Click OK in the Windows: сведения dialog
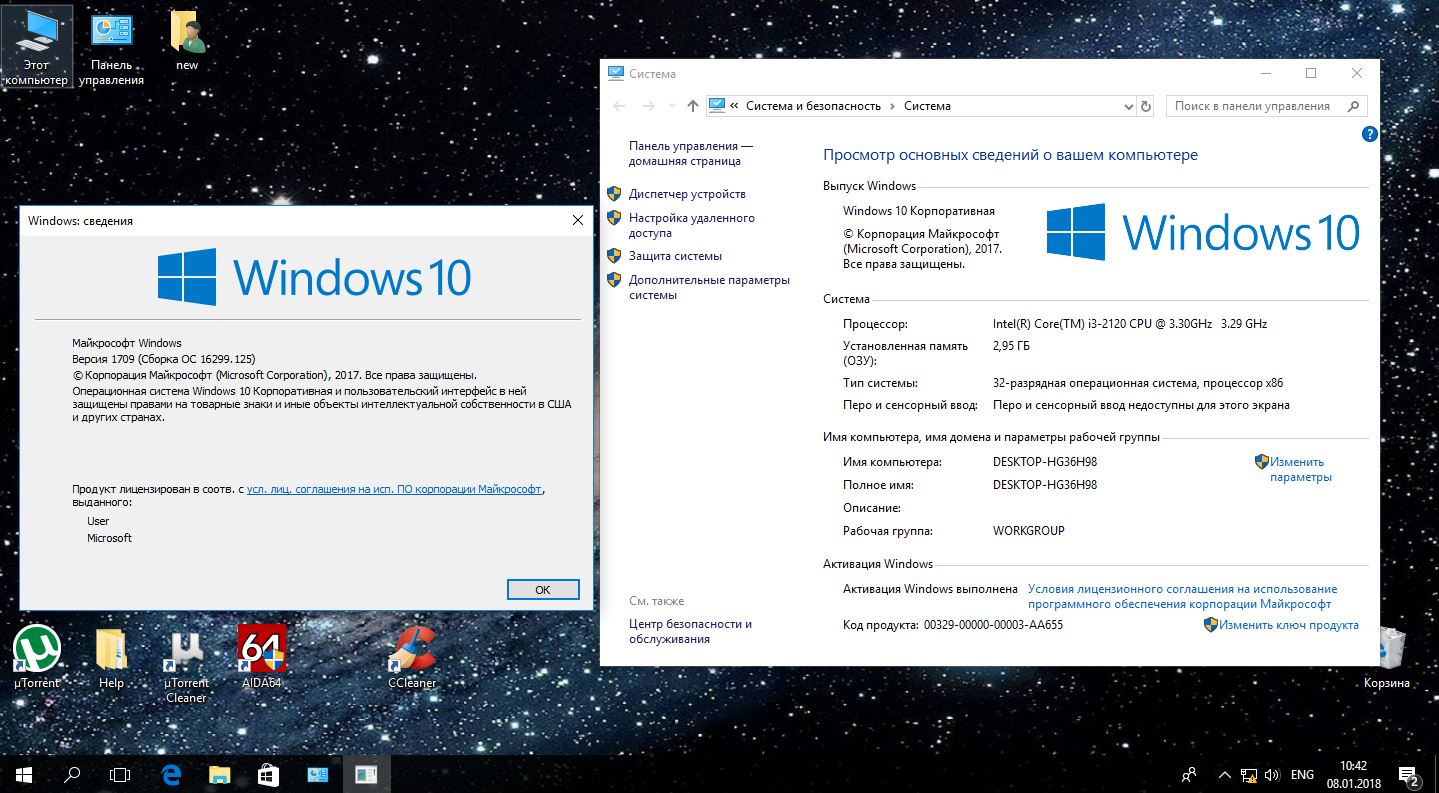Screen dimensions: 1439x793 pyautogui.click(x=543, y=590)
